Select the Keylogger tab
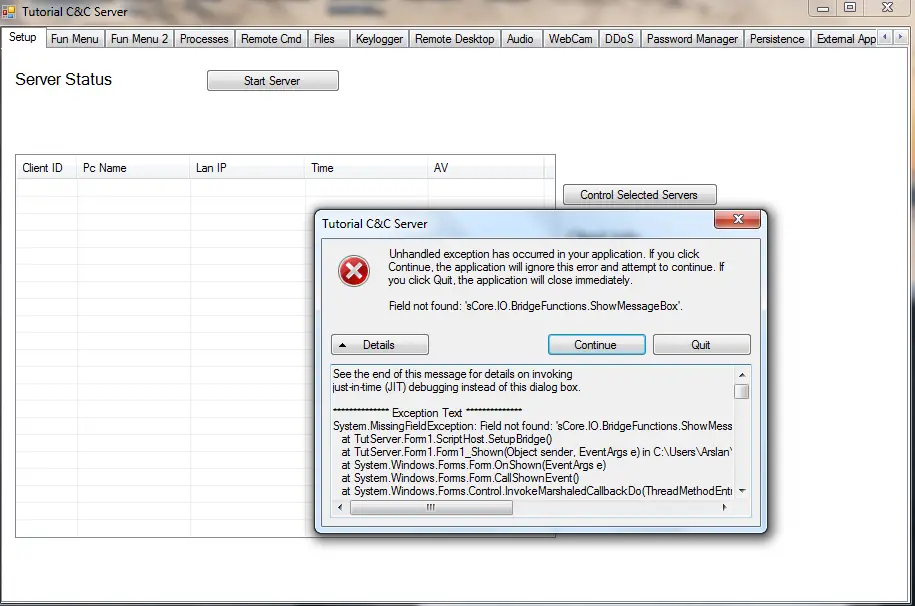 [x=379, y=39]
